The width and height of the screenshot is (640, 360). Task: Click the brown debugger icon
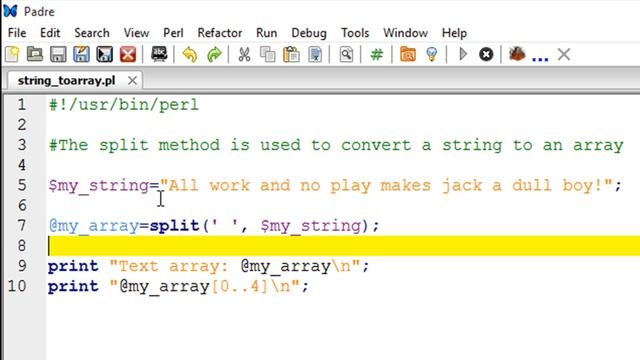click(517, 54)
